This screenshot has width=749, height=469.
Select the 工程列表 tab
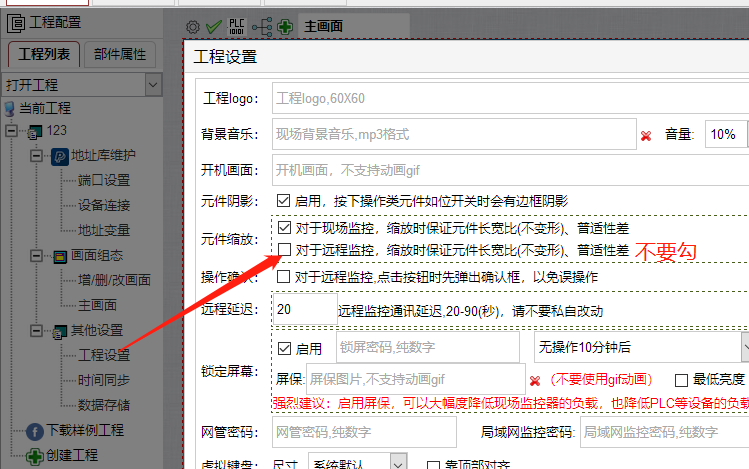(x=44, y=54)
